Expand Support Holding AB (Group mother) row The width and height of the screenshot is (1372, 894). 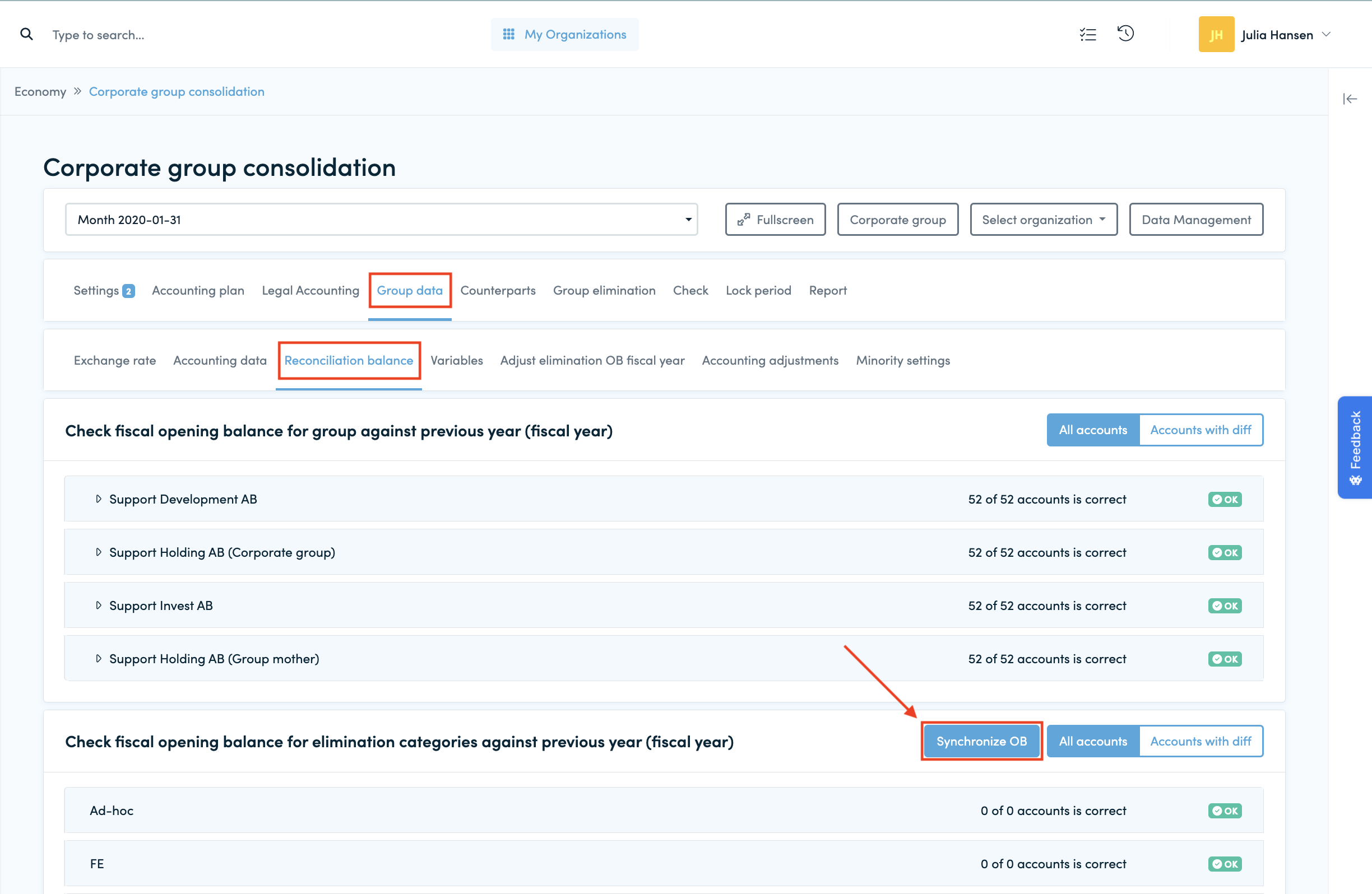coord(98,659)
